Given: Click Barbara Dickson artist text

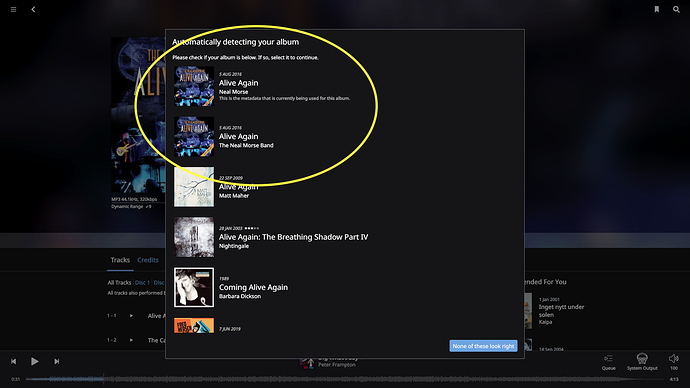Looking at the screenshot, I should pyautogui.click(x=240, y=296).
